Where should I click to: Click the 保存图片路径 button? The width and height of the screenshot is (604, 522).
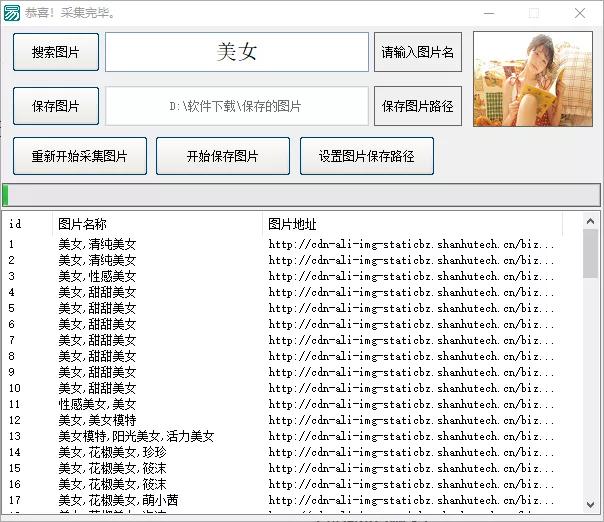tap(418, 106)
